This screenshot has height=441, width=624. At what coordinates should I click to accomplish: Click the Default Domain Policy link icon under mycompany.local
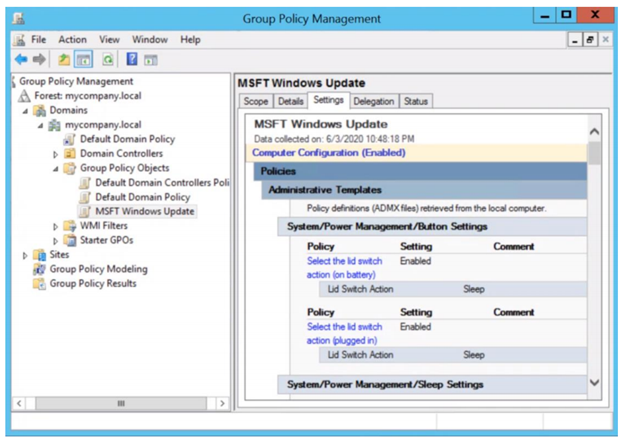click(x=69, y=139)
